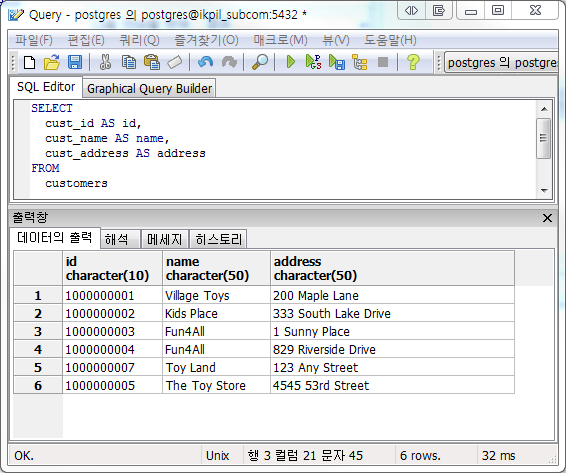Open a file with the folder icon
This screenshot has width=566, height=473.
click(52, 62)
